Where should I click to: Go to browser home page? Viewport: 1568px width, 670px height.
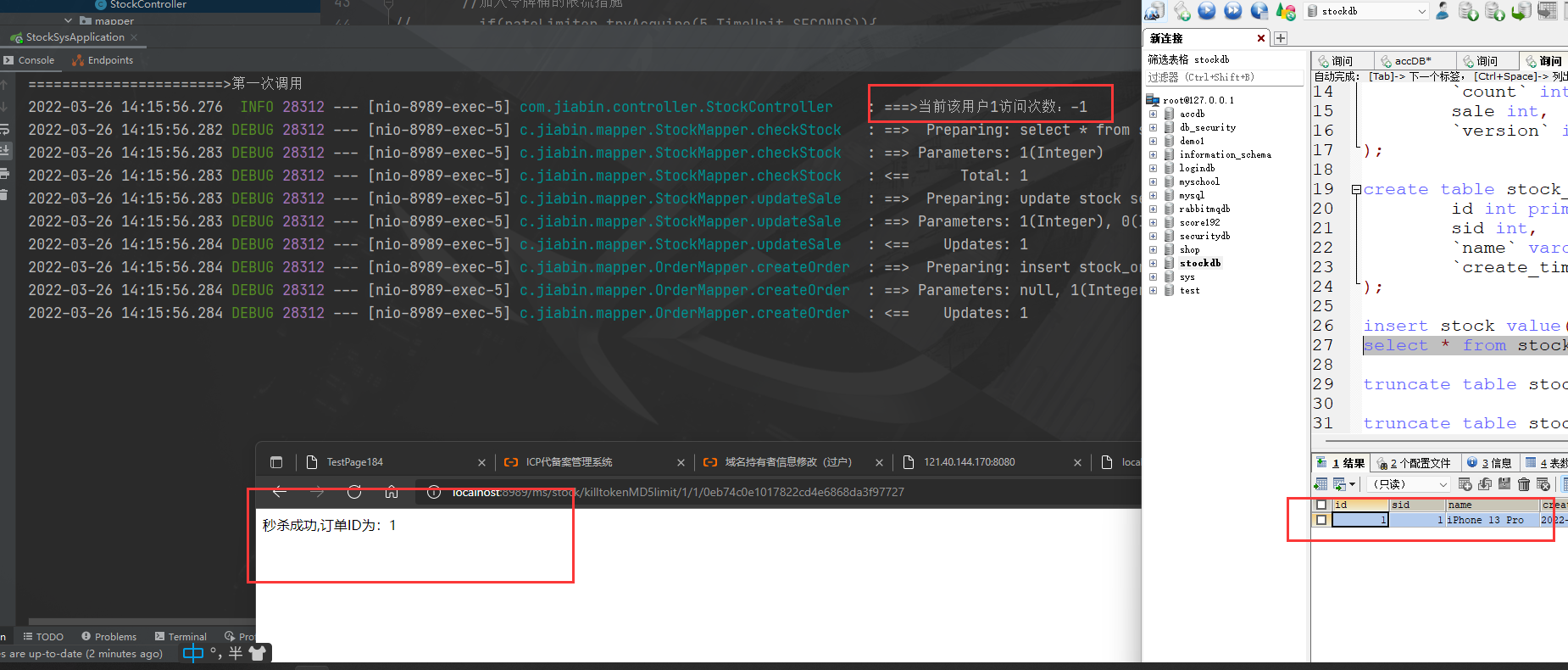(x=392, y=492)
